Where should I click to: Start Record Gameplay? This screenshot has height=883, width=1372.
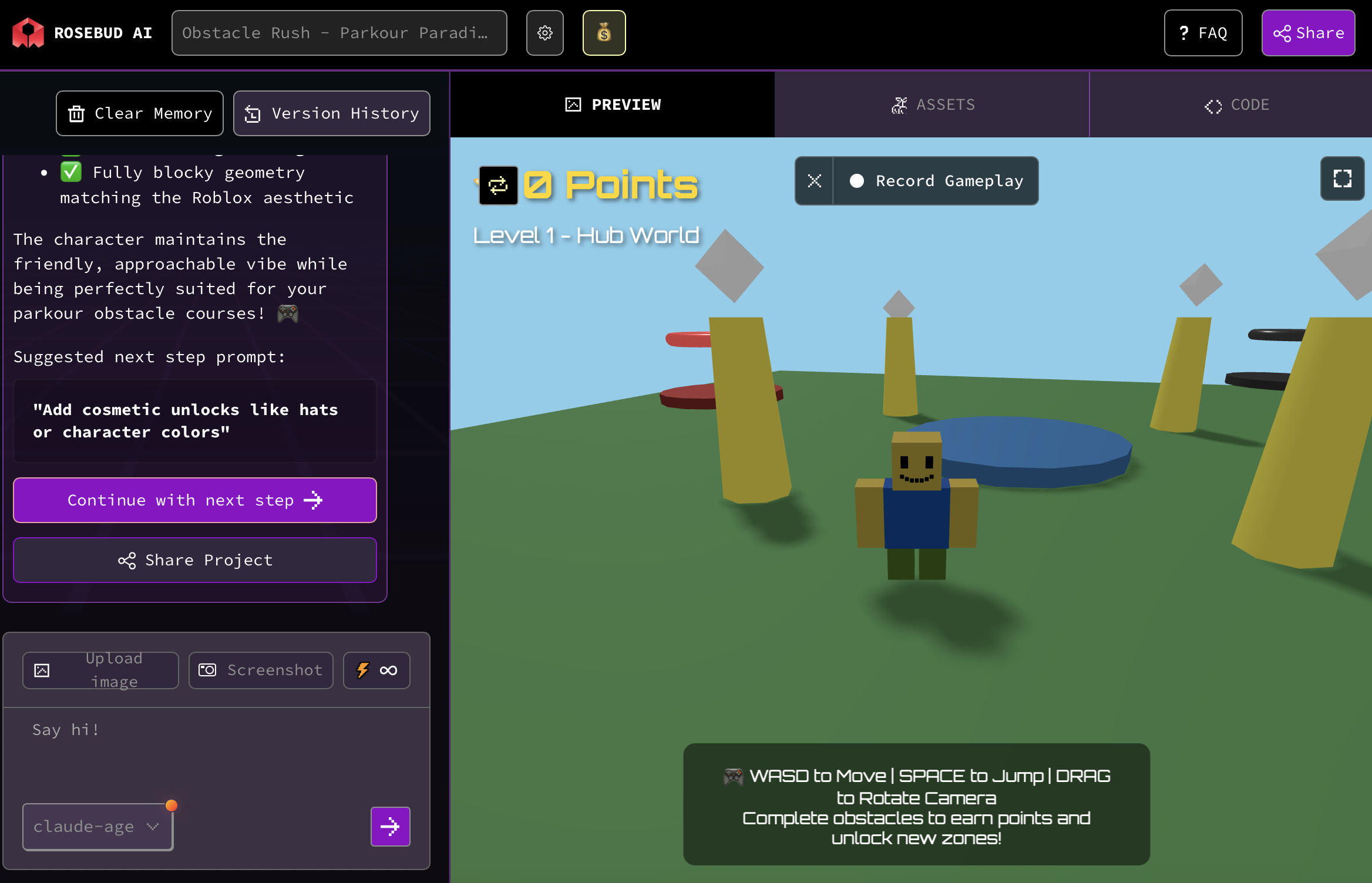click(x=936, y=181)
